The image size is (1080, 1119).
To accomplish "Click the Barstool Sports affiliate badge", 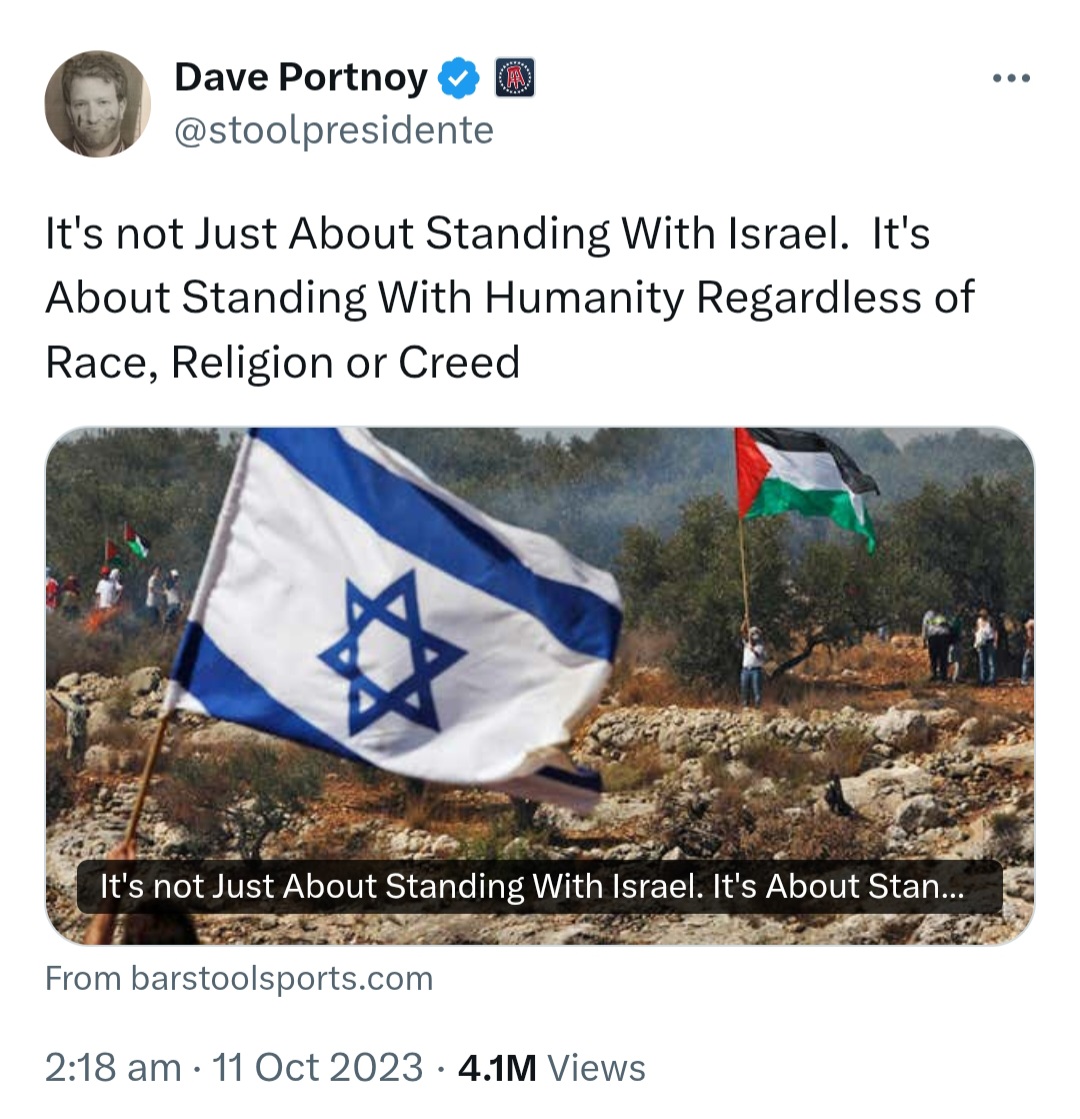I will coord(515,78).
